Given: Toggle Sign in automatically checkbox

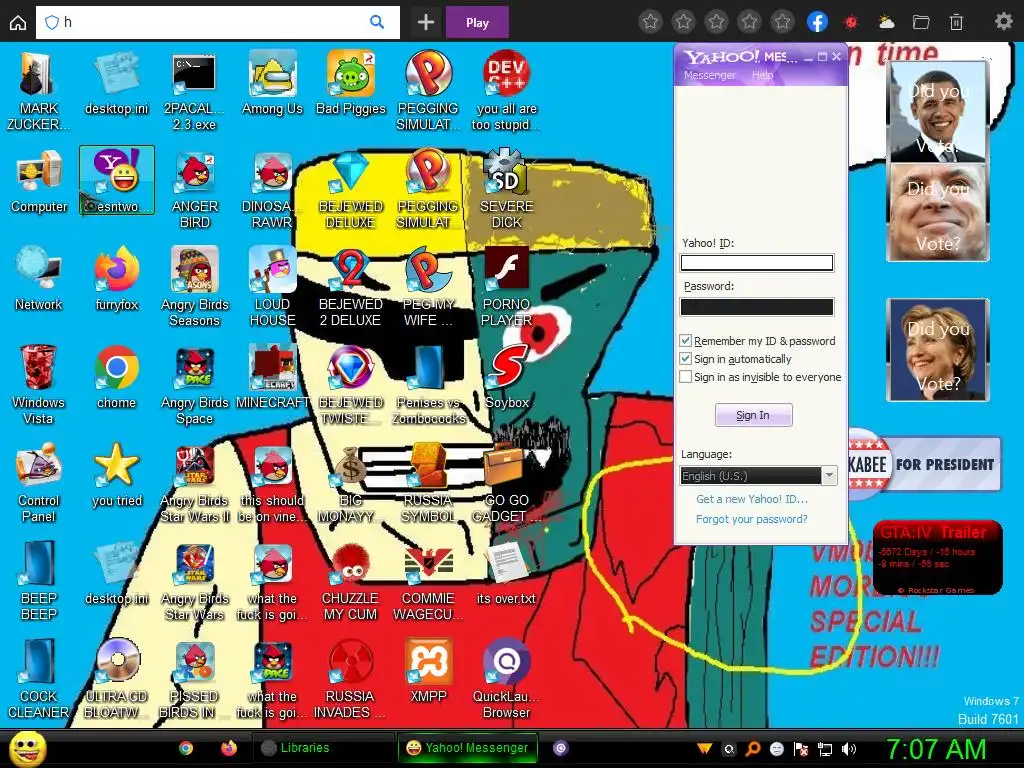Looking at the screenshot, I should coord(685,359).
